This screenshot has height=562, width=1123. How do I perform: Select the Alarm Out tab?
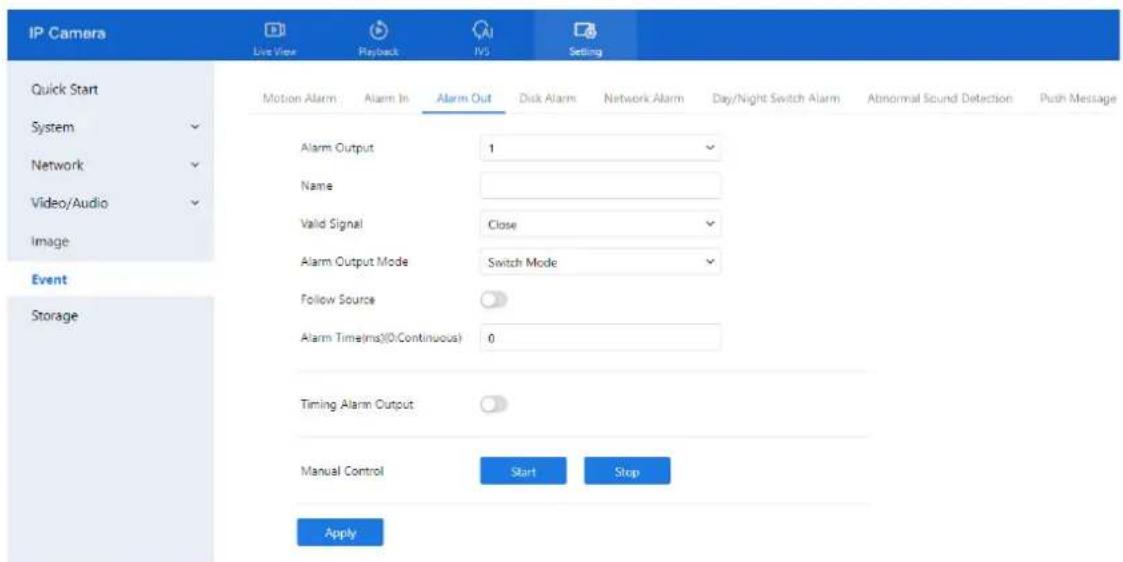464,99
